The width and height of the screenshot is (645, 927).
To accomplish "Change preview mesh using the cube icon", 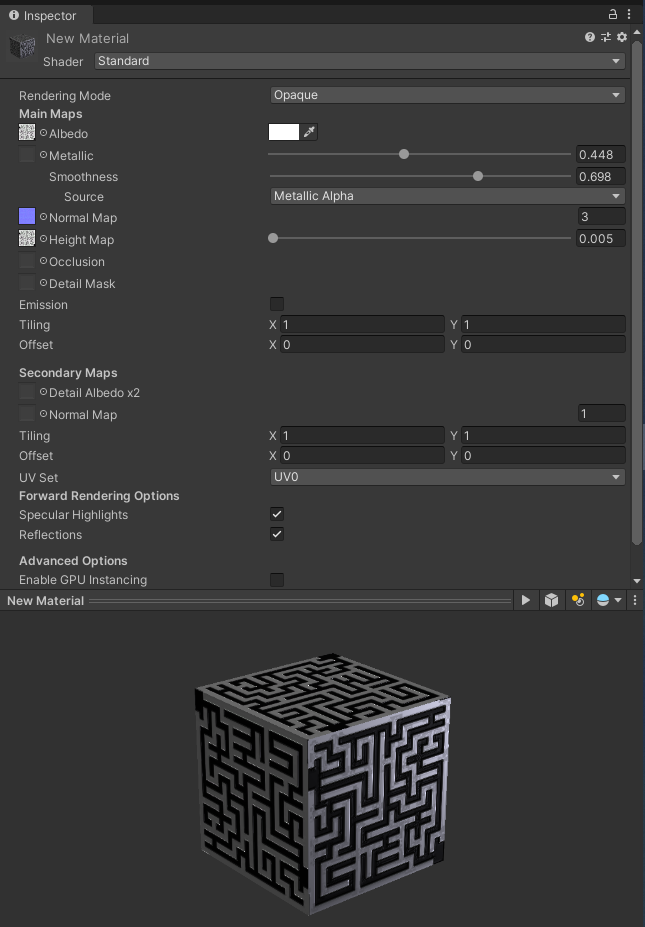I will pyautogui.click(x=551, y=600).
